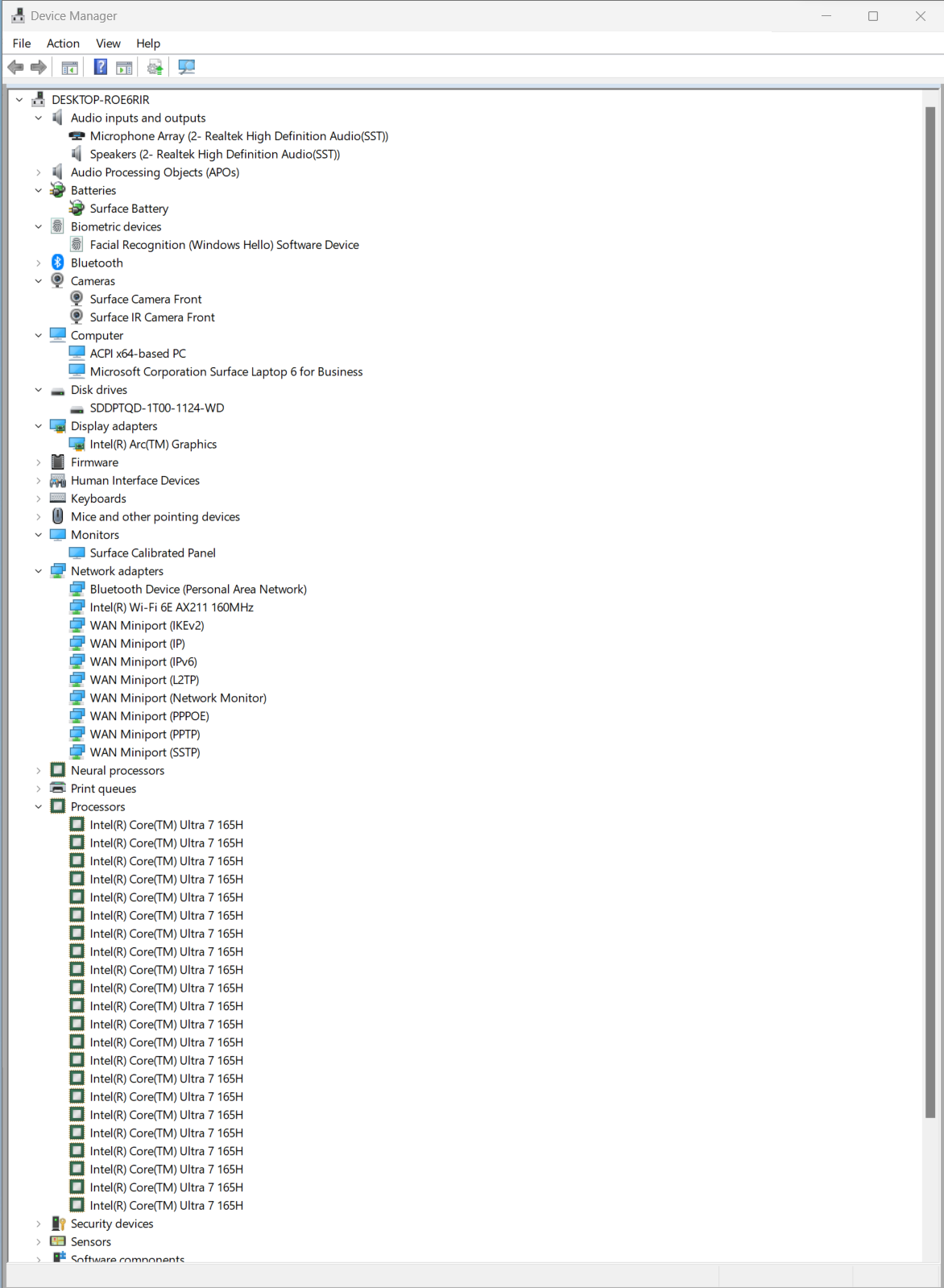This screenshot has width=944, height=1288.
Task: Open the View menu
Action: pyautogui.click(x=108, y=43)
